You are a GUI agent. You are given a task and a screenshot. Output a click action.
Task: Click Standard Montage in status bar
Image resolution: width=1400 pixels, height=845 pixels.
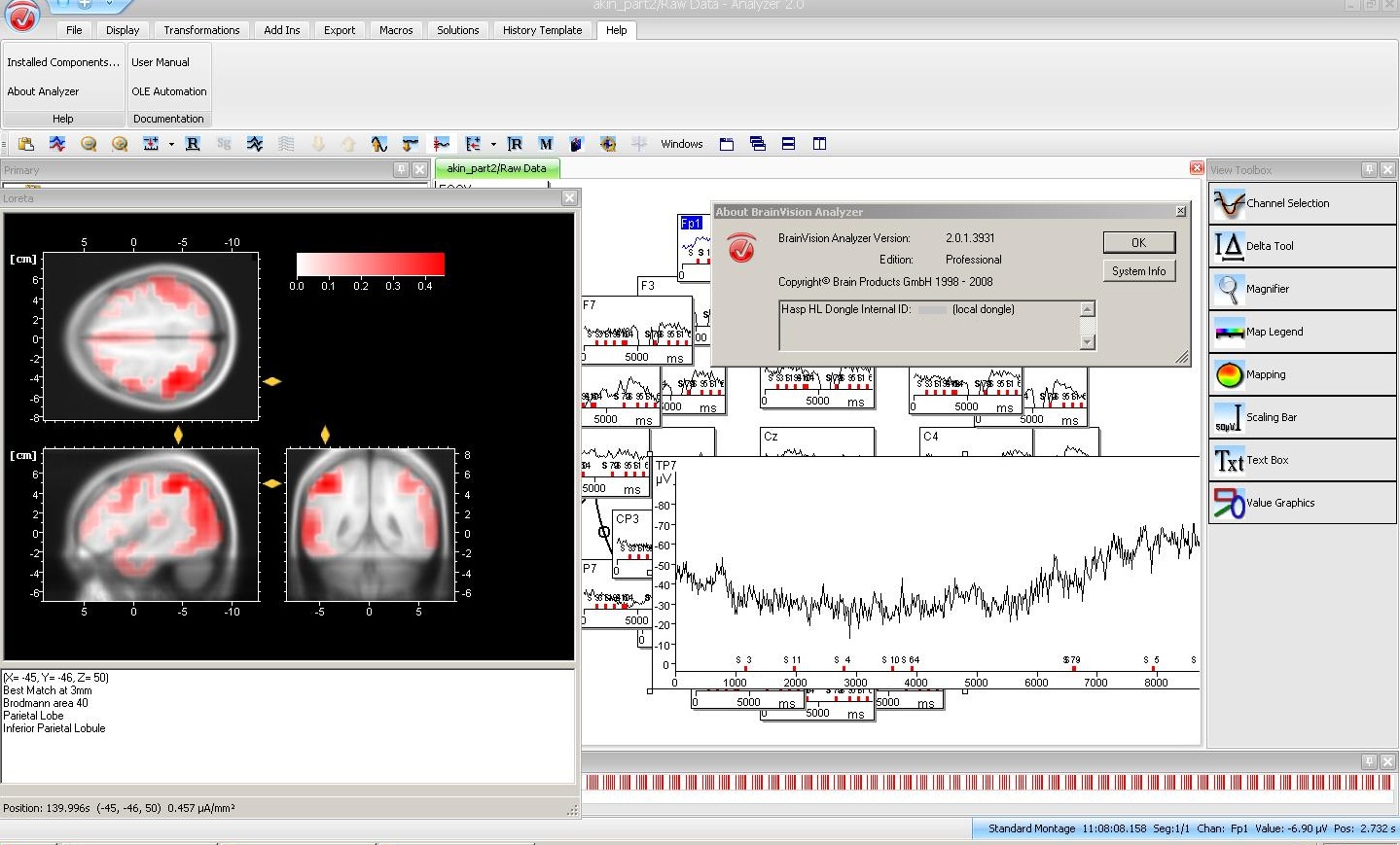point(1031,828)
